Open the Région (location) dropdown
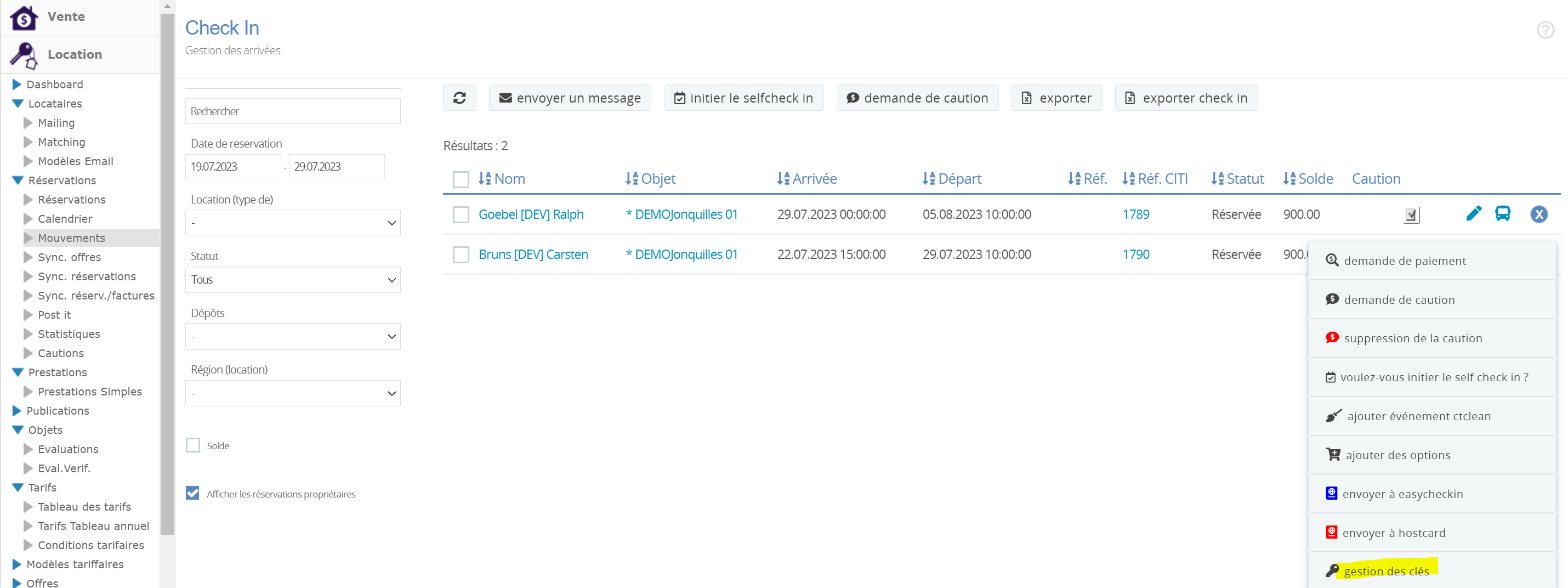Viewport: 1568px width, 588px height. coord(293,393)
